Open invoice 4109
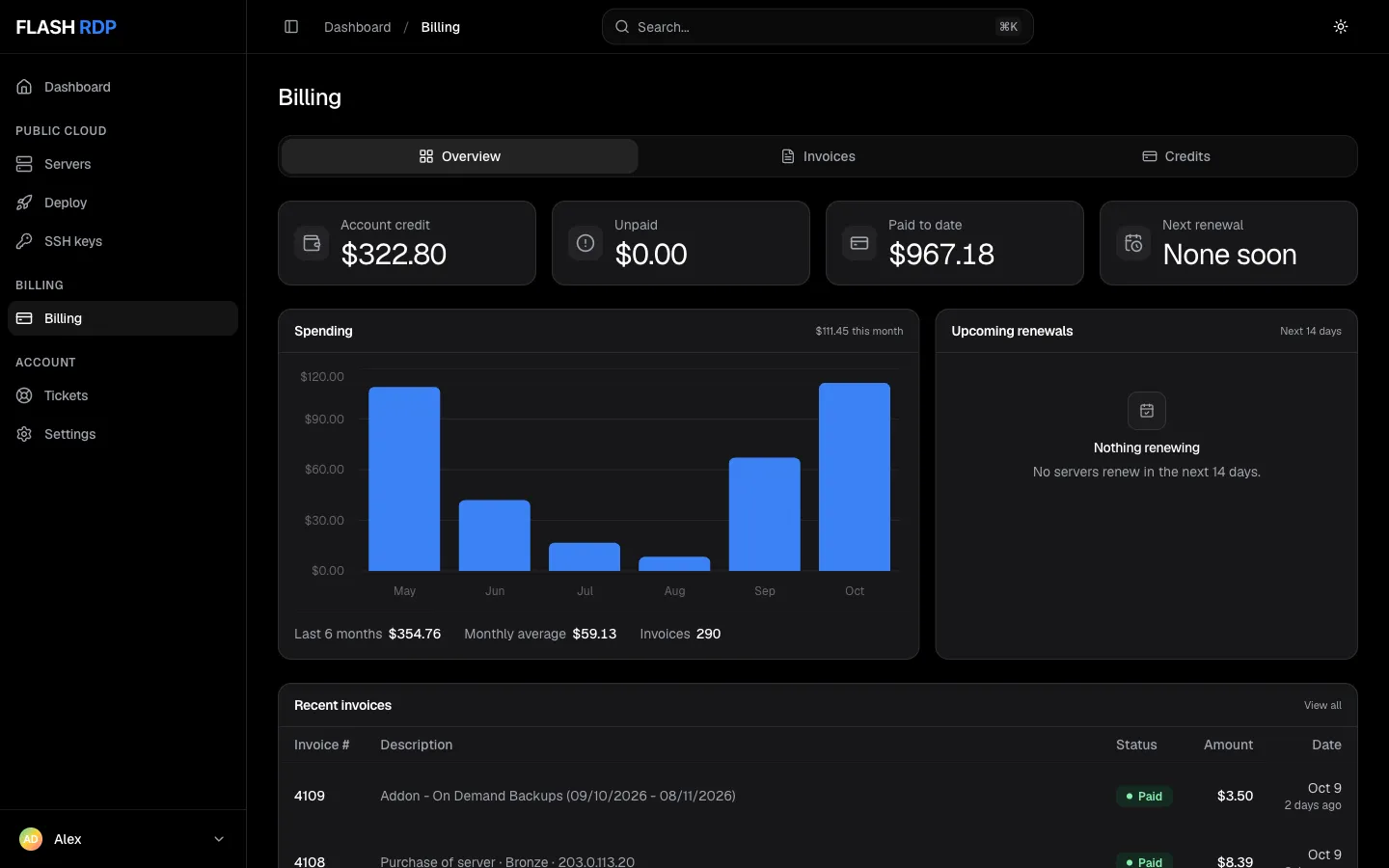Viewport: 1389px width, 868px height. click(x=310, y=796)
